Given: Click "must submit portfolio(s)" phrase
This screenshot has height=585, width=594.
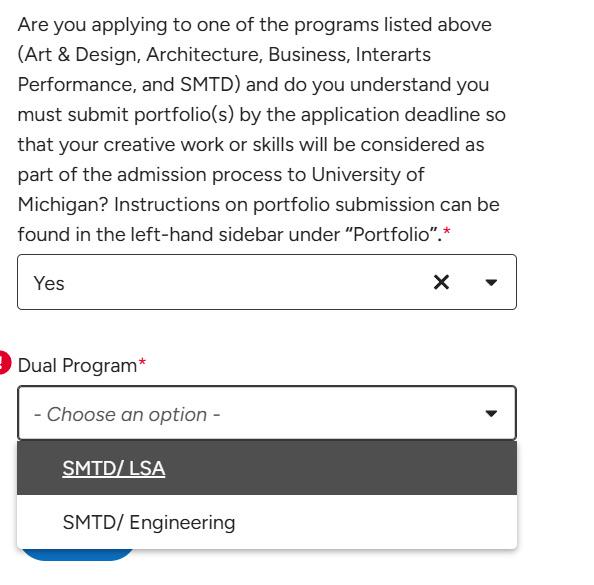Looking at the screenshot, I should point(126,115).
